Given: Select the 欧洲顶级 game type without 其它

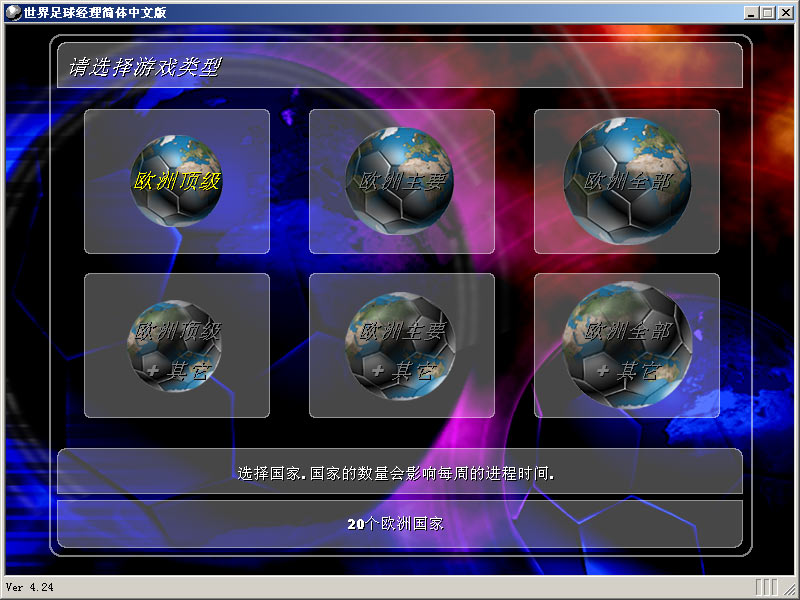Looking at the screenshot, I should [177, 181].
